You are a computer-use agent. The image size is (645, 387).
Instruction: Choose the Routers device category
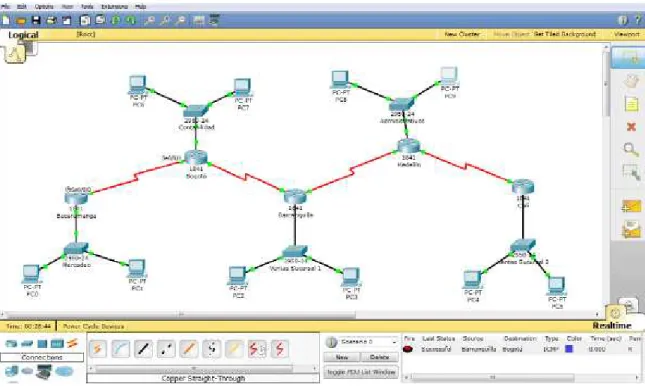click(x=11, y=343)
